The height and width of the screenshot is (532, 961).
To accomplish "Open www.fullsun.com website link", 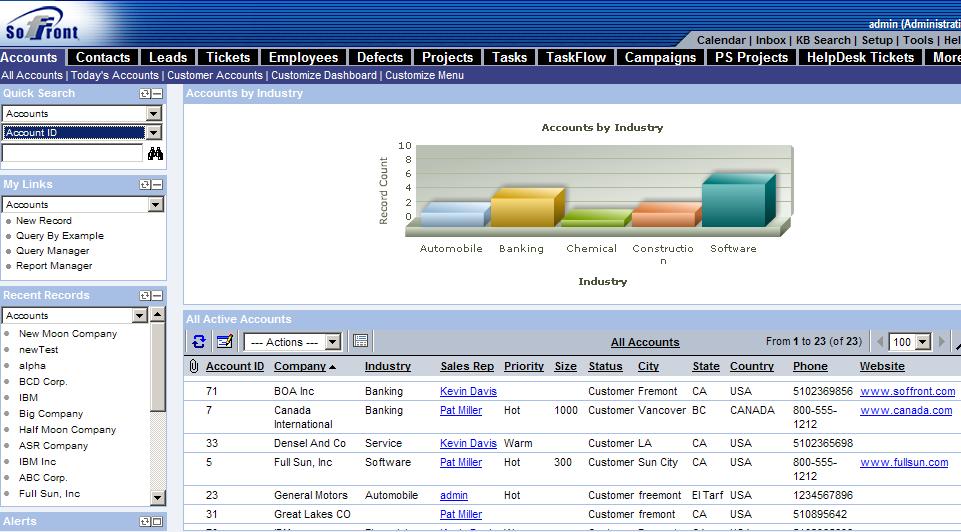I will coord(904,462).
